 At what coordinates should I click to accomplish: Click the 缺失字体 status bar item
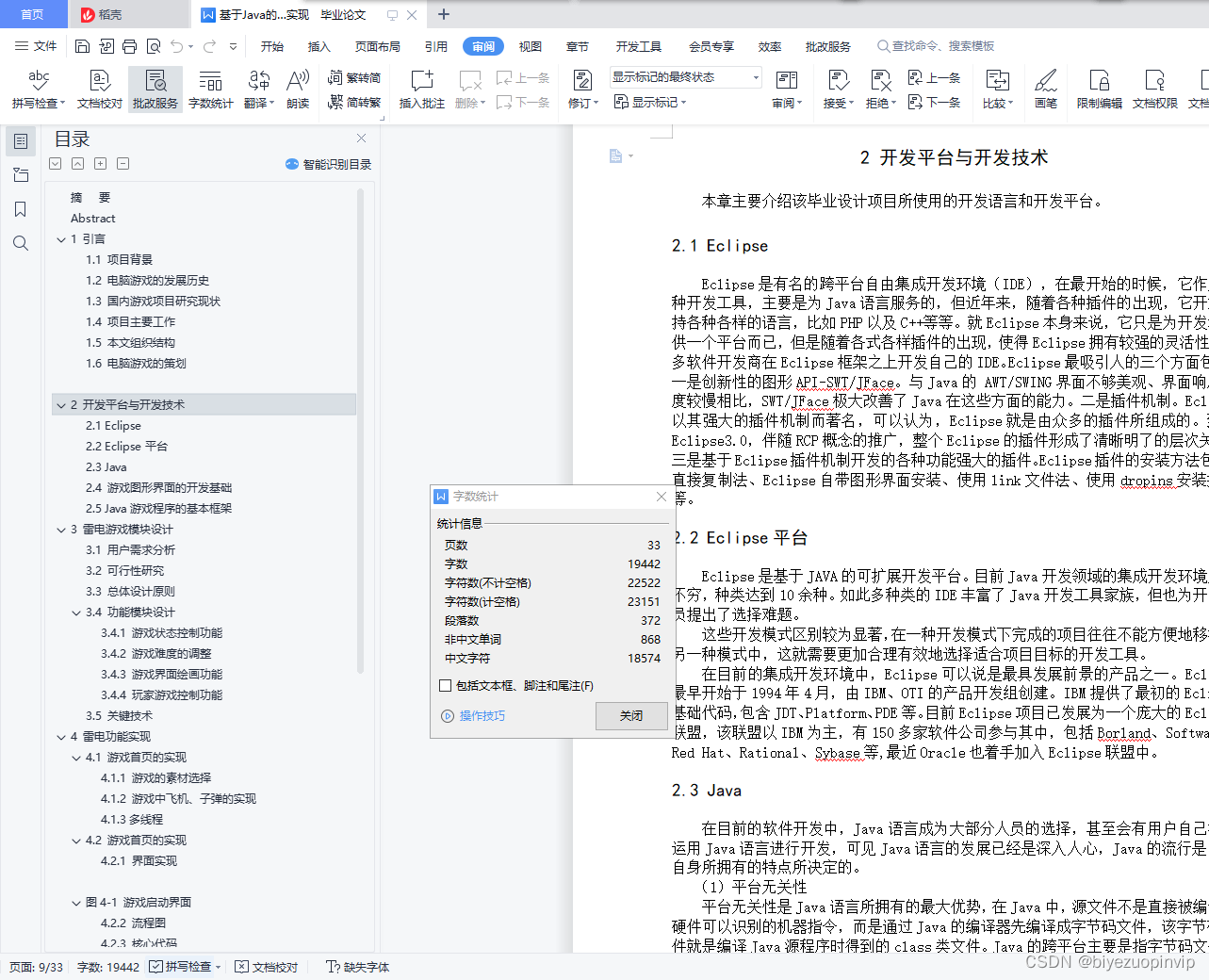358,967
